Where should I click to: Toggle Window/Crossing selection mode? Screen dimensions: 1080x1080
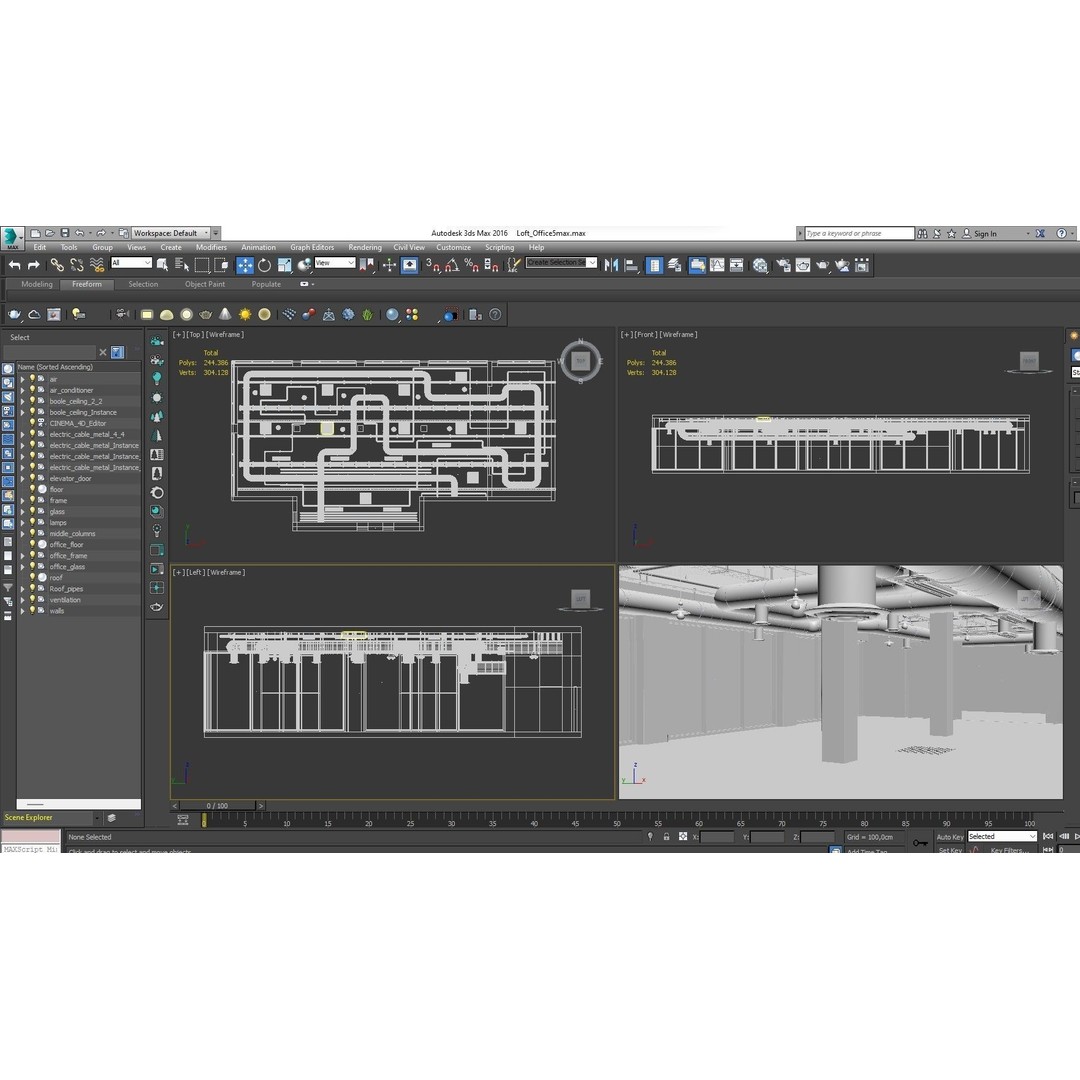tap(221, 265)
